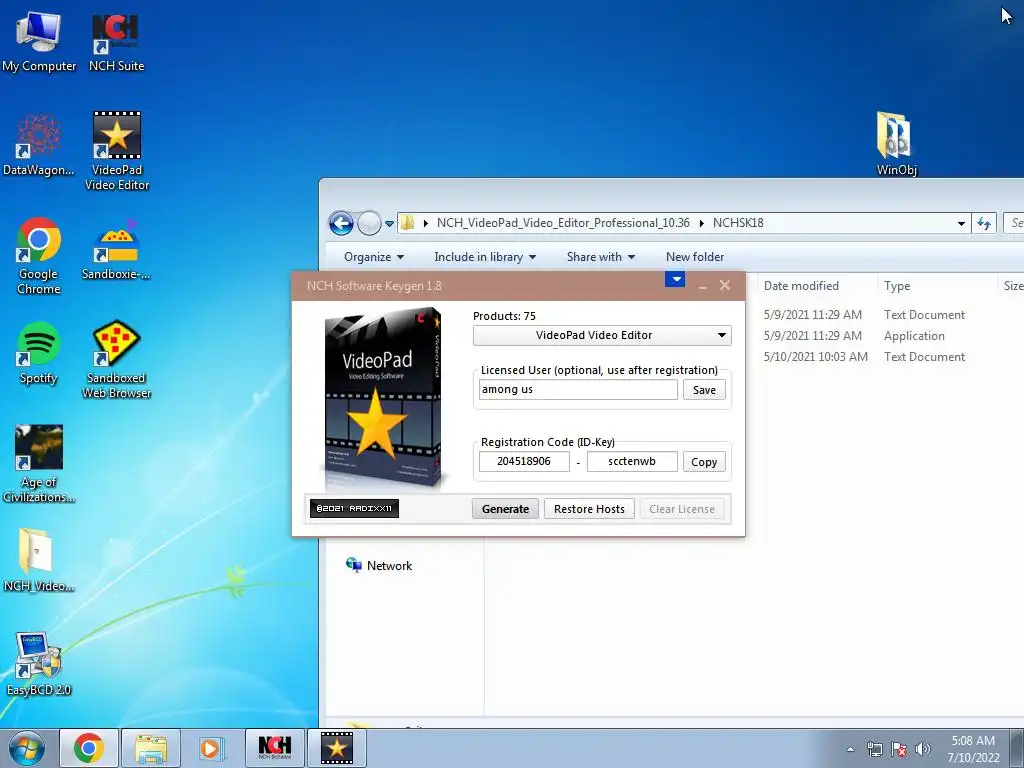Click the network tray icon
The height and width of the screenshot is (768, 1024).
874,749
